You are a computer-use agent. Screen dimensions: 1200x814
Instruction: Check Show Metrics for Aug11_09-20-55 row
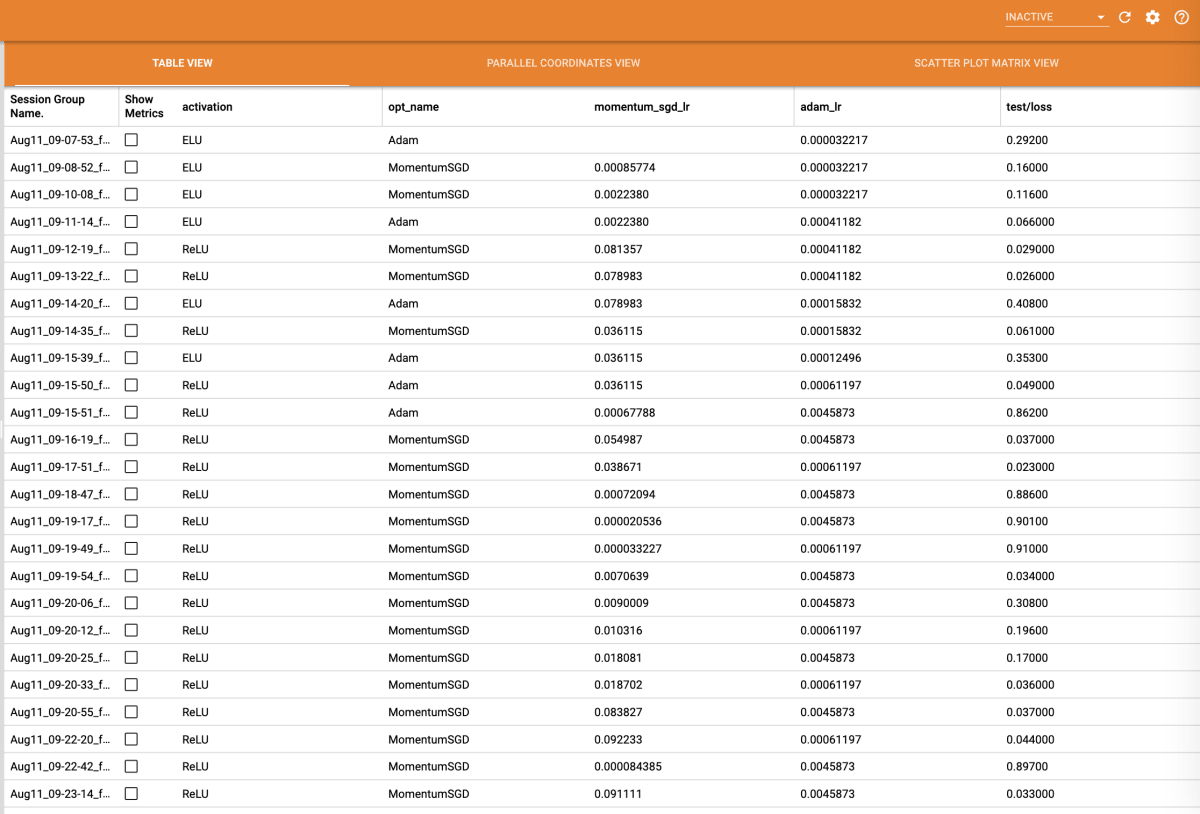[131, 712]
